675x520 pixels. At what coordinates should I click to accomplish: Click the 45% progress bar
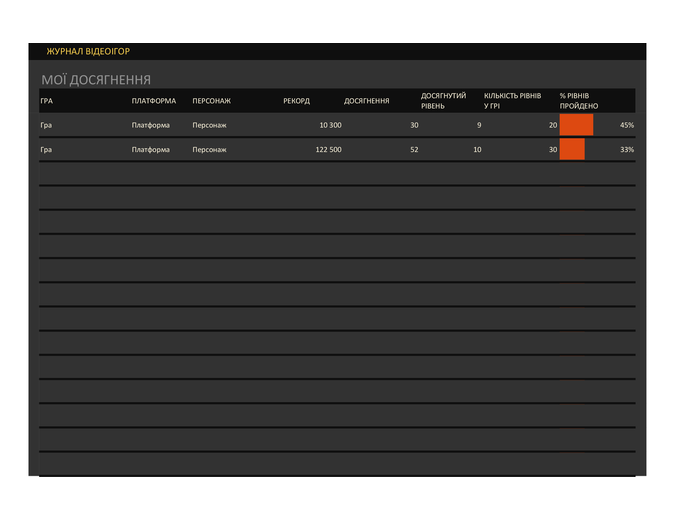click(x=576, y=125)
